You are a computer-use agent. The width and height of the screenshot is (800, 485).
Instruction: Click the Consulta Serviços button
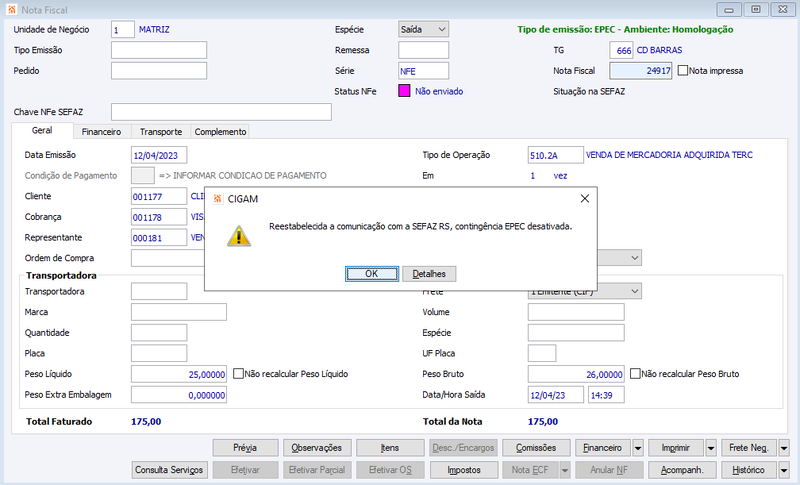[x=169, y=470]
